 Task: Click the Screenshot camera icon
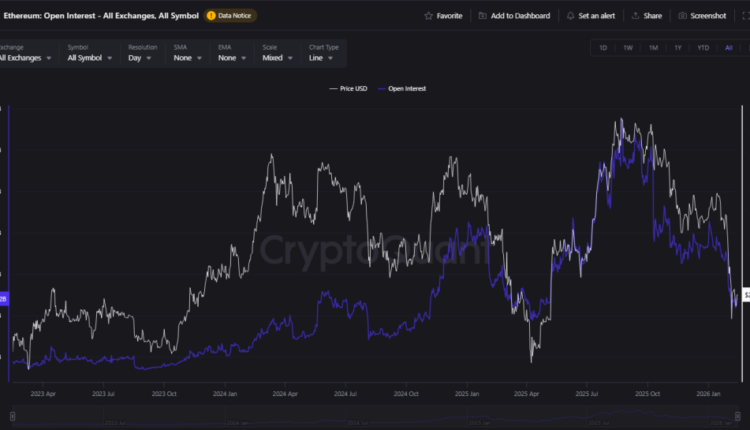coord(683,16)
